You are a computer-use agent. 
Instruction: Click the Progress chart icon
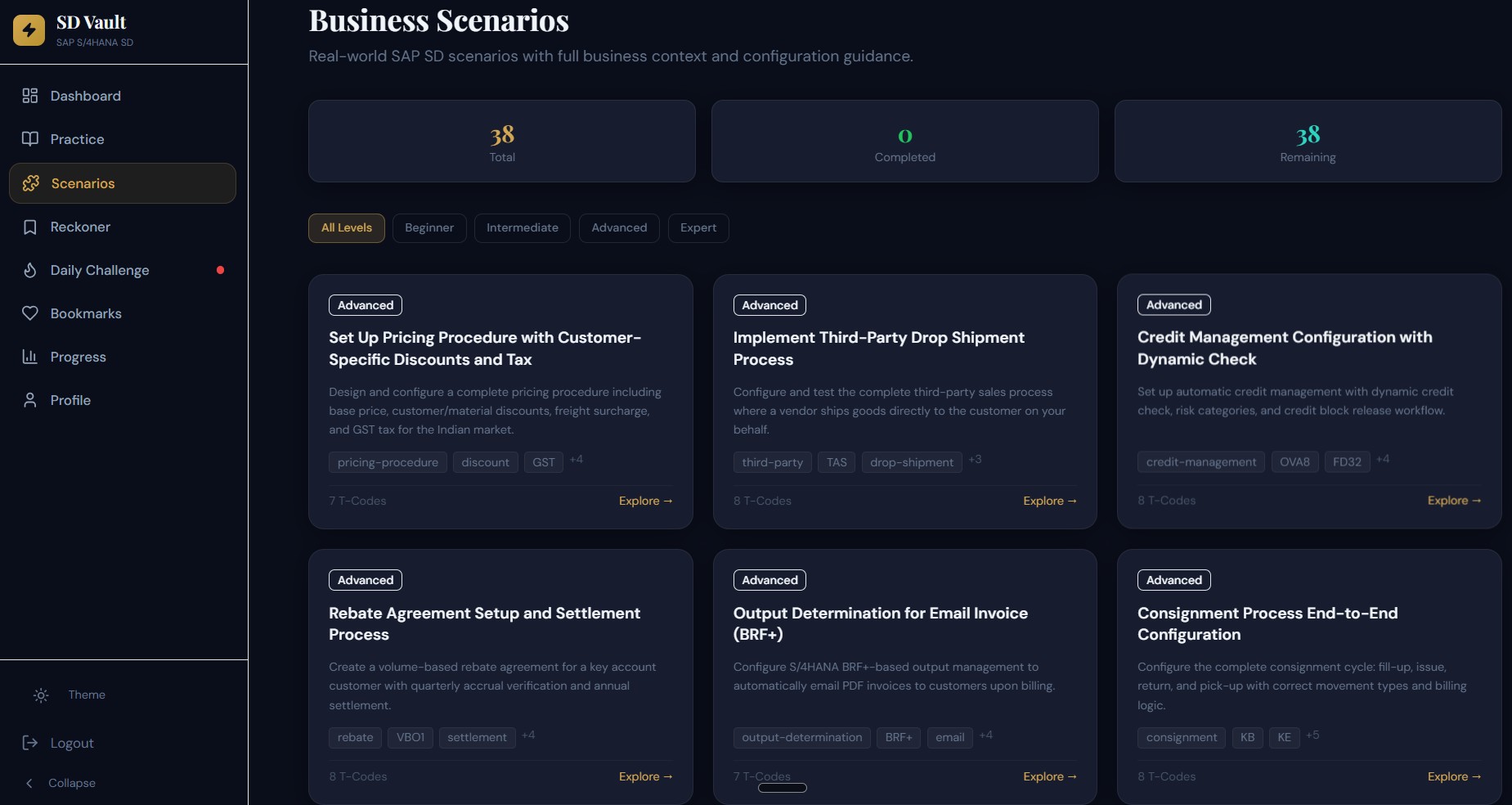(30, 357)
